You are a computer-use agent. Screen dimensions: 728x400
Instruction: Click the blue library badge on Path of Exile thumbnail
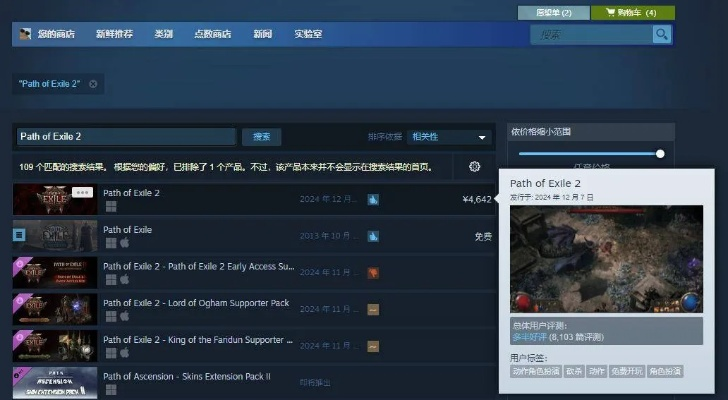pyautogui.click(x=19, y=235)
